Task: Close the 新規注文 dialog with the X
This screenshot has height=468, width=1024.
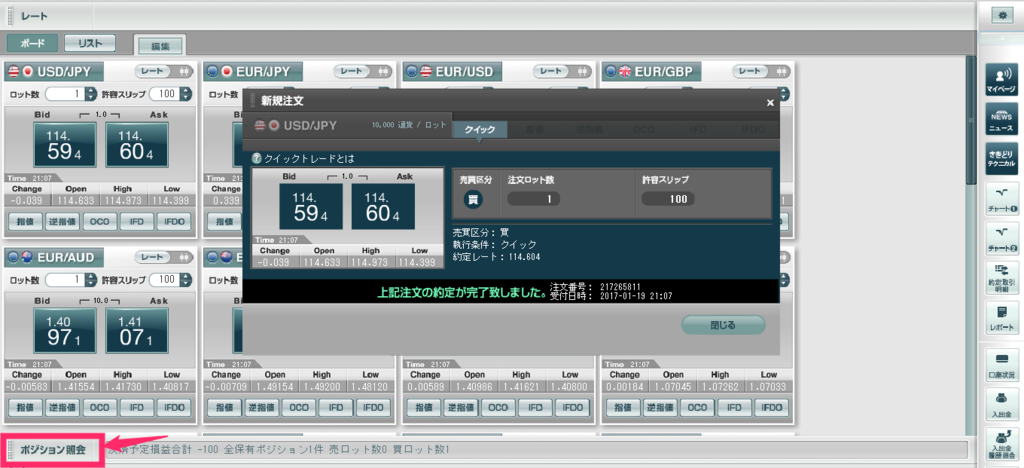Action: pyautogui.click(x=770, y=102)
